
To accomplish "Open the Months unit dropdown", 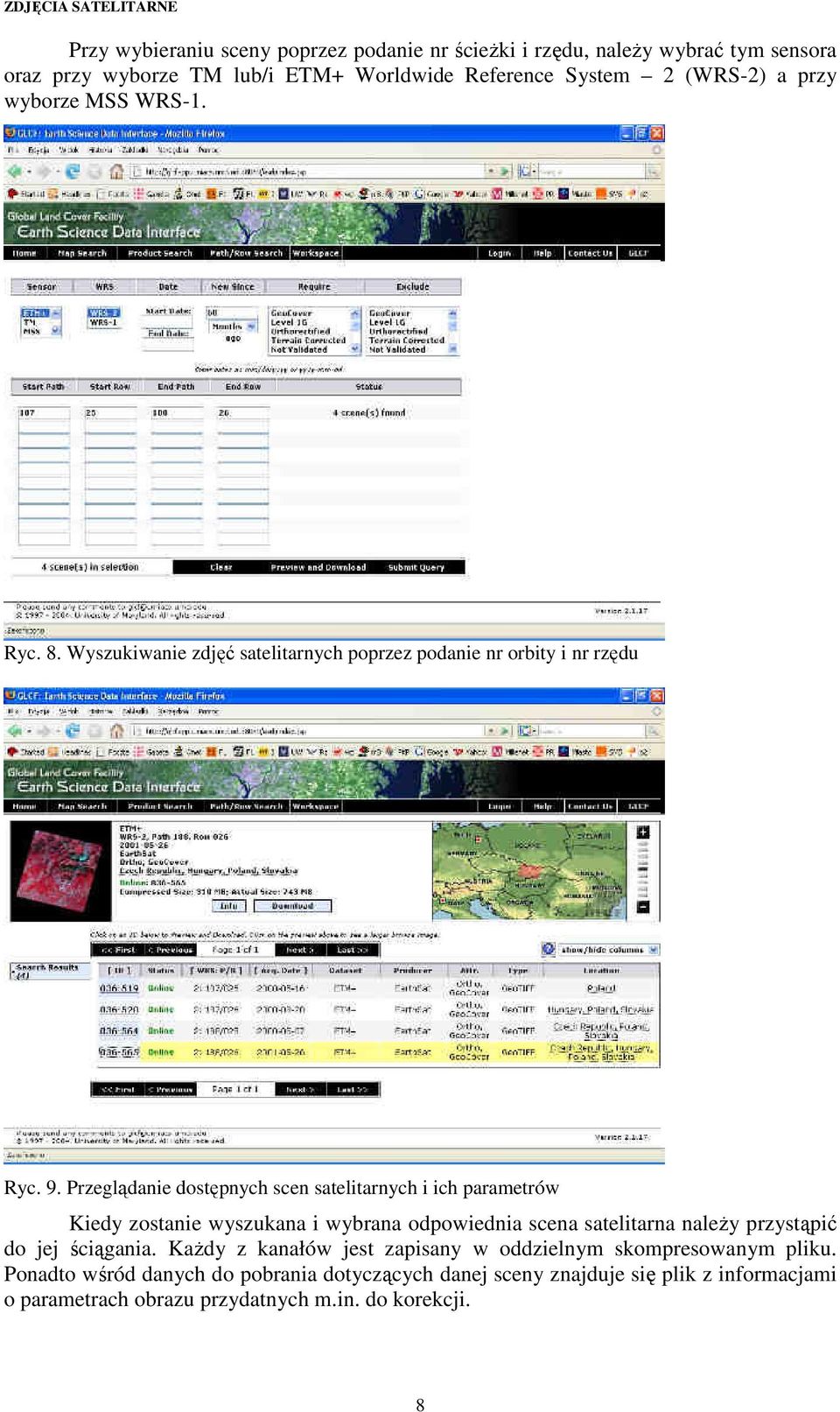I will click(x=251, y=327).
